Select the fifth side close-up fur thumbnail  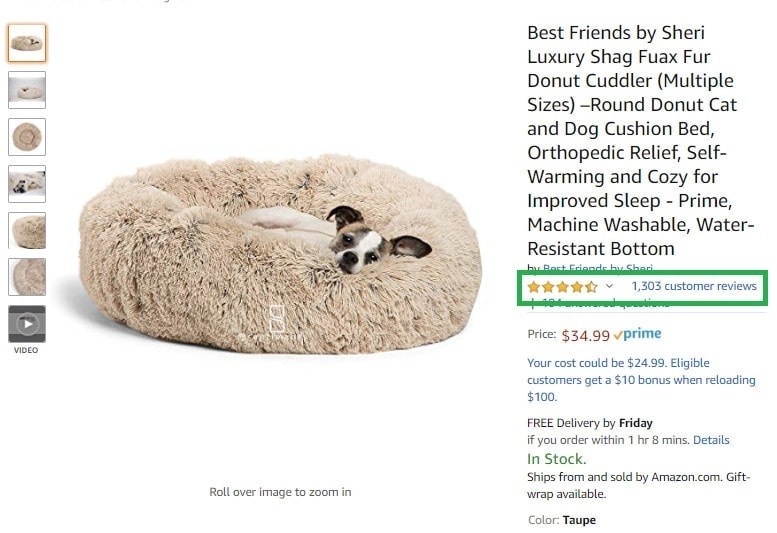(x=27, y=231)
